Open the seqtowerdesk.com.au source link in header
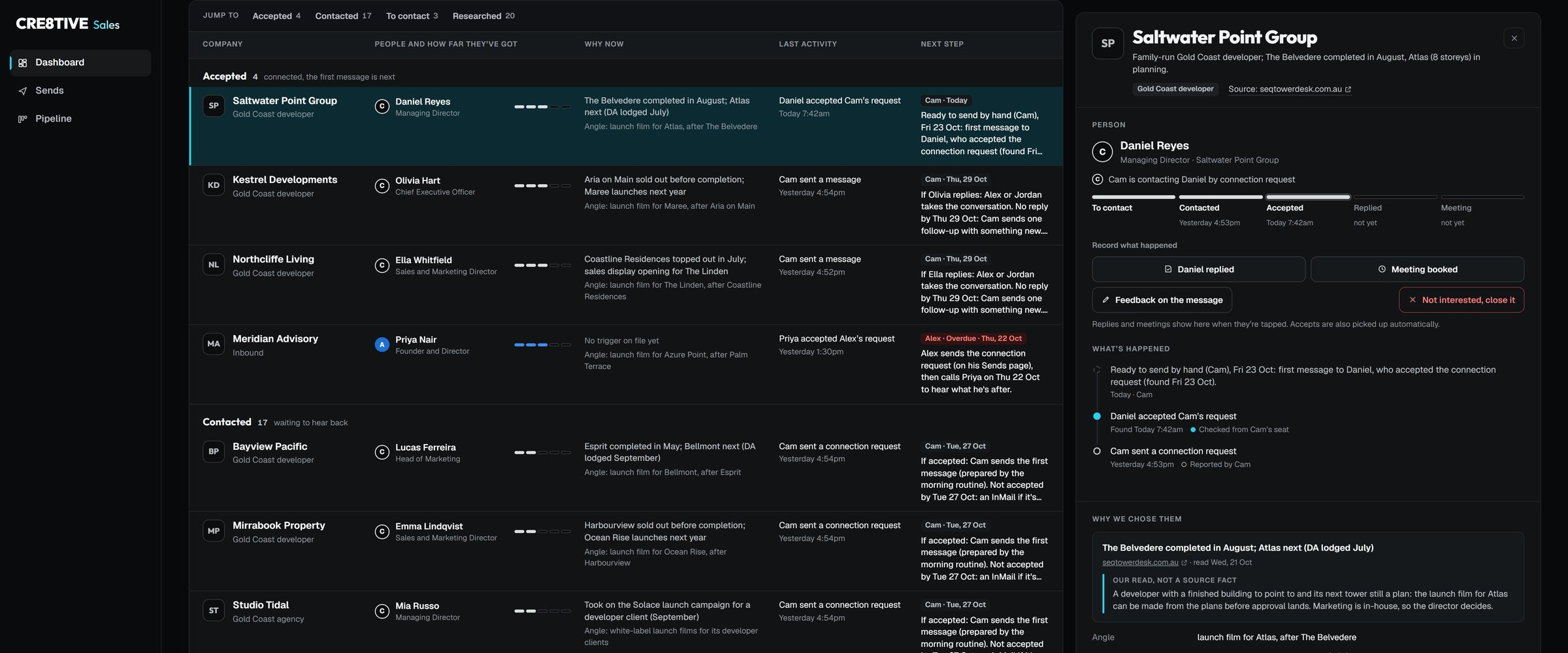This screenshot has height=653, width=1568. coord(1289,89)
